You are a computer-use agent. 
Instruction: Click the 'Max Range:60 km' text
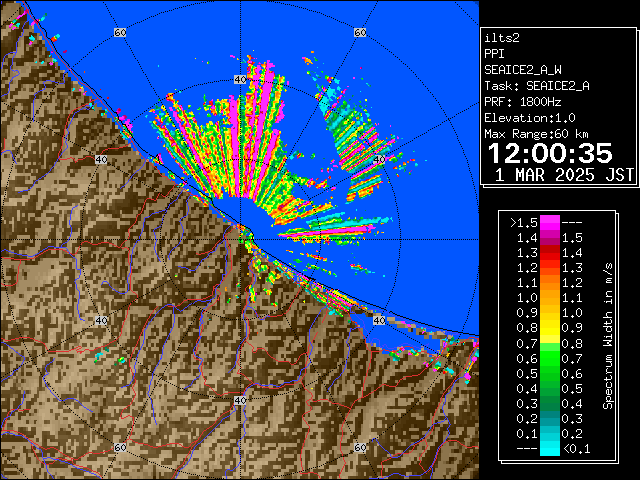click(x=536, y=134)
